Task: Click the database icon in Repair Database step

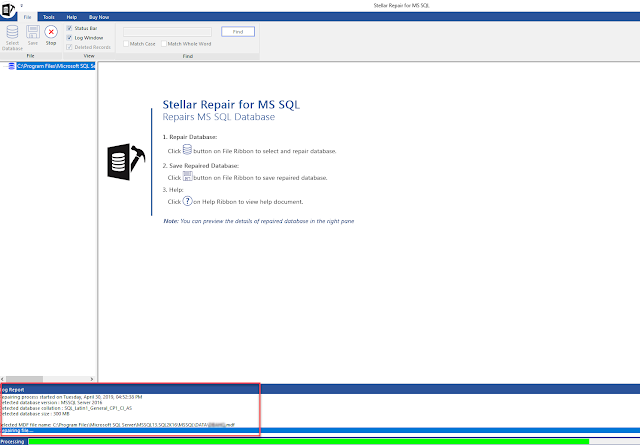Action: coord(187,150)
